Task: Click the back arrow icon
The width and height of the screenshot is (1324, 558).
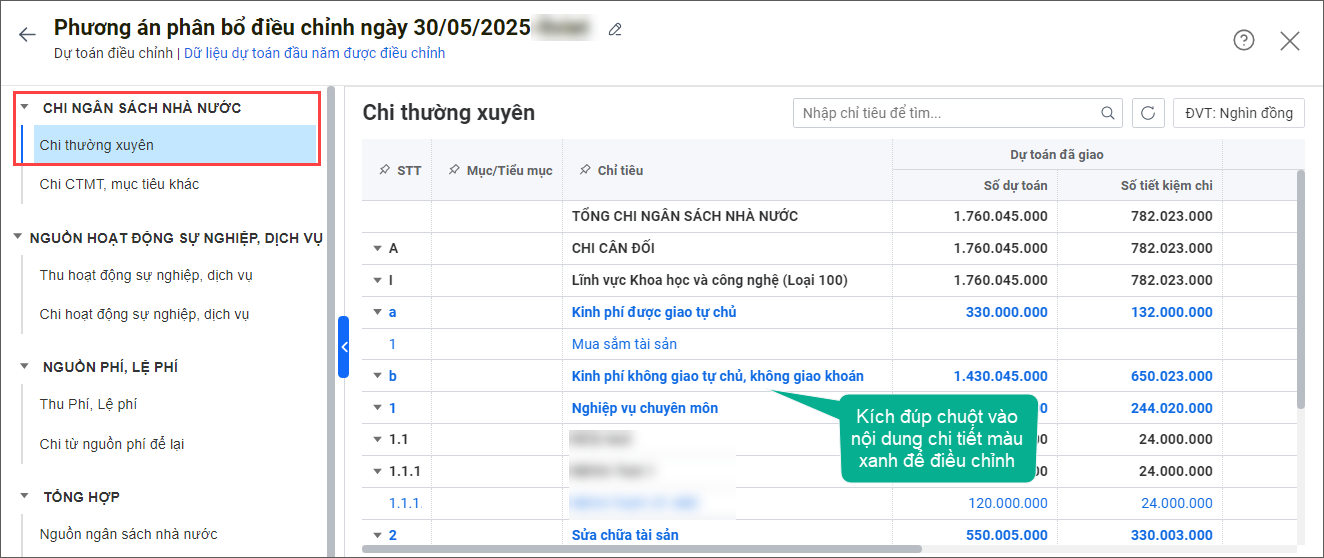Action: pyautogui.click(x=27, y=35)
